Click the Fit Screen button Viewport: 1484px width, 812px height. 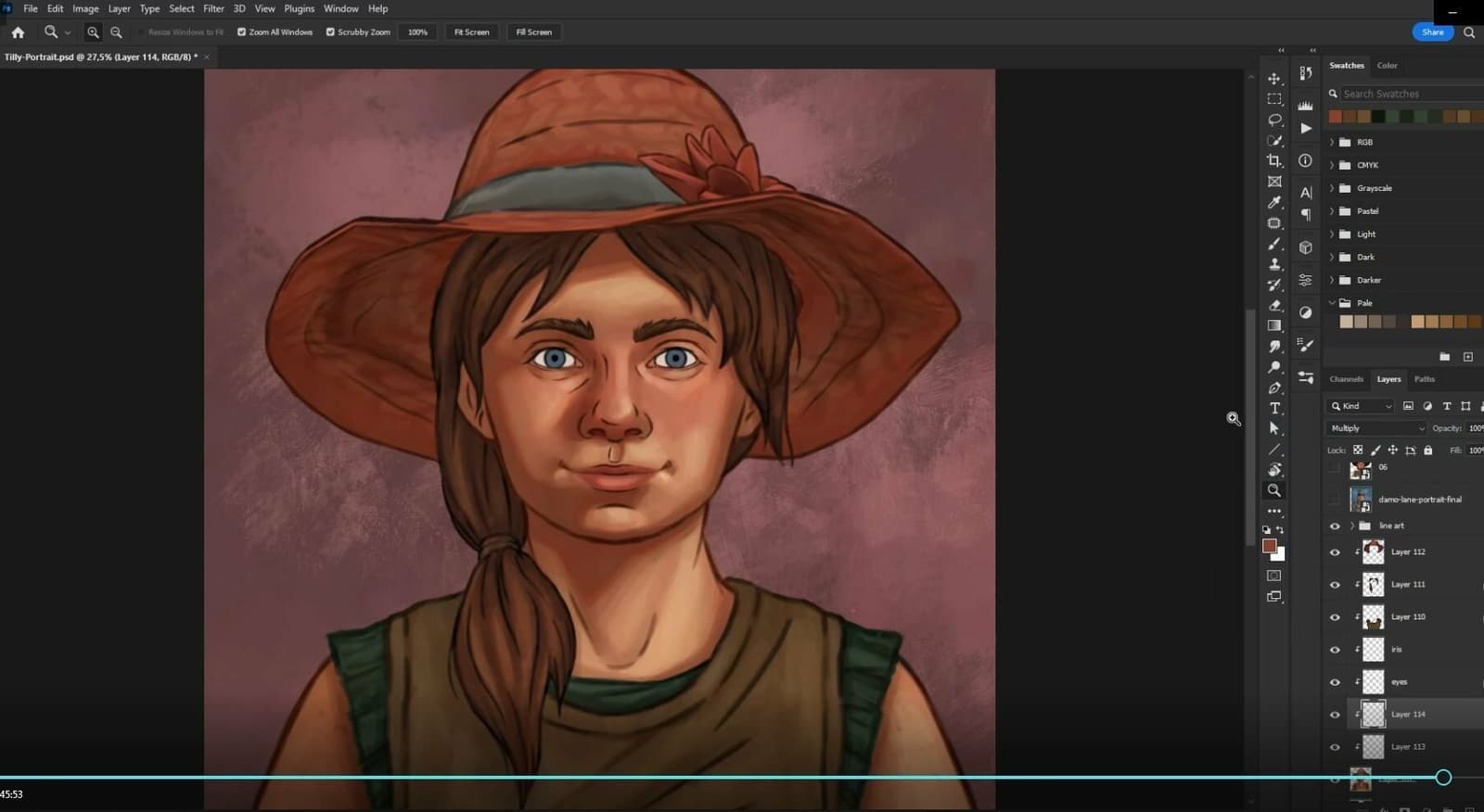[471, 32]
